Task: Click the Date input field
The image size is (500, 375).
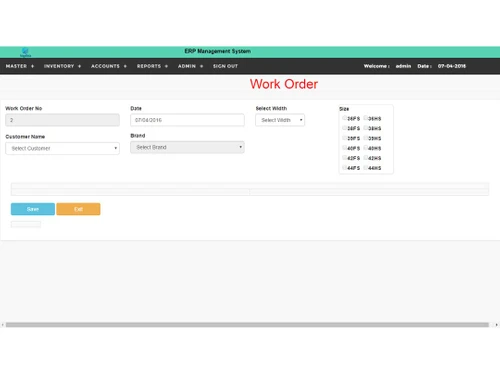Action: [x=187, y=120]
